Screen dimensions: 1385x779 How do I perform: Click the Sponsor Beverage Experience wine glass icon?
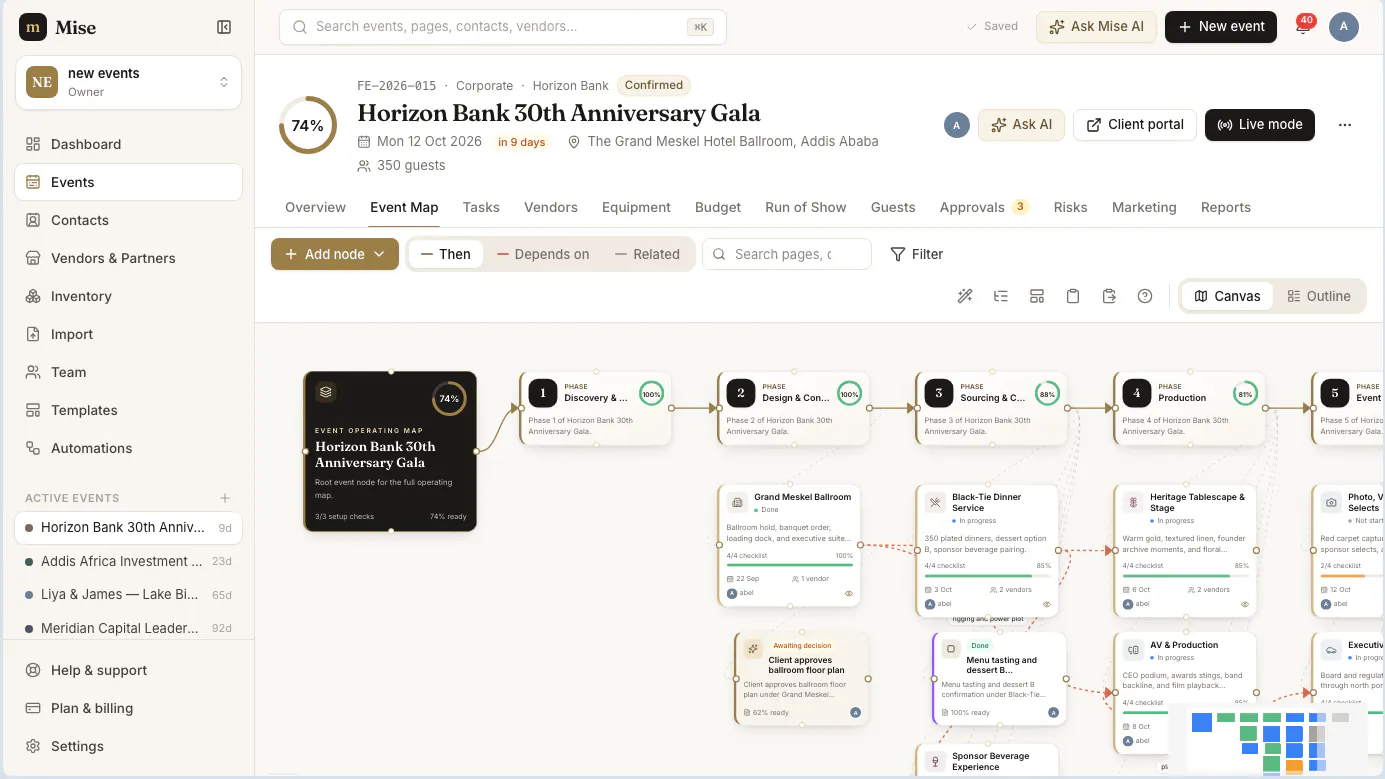[x=935, y=761]
